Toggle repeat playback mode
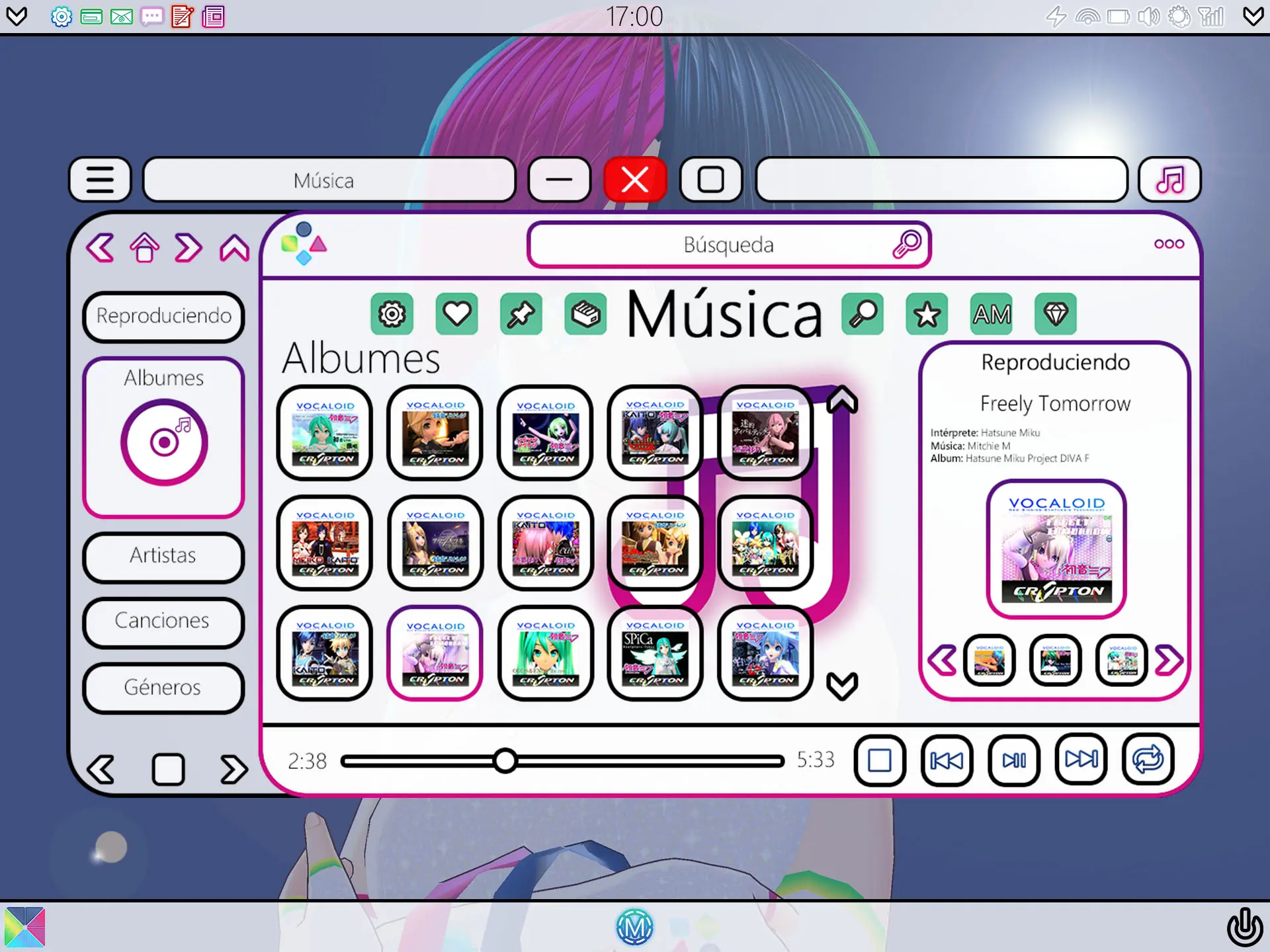This screenshot has width=1270, height=952. point(1148,760)
